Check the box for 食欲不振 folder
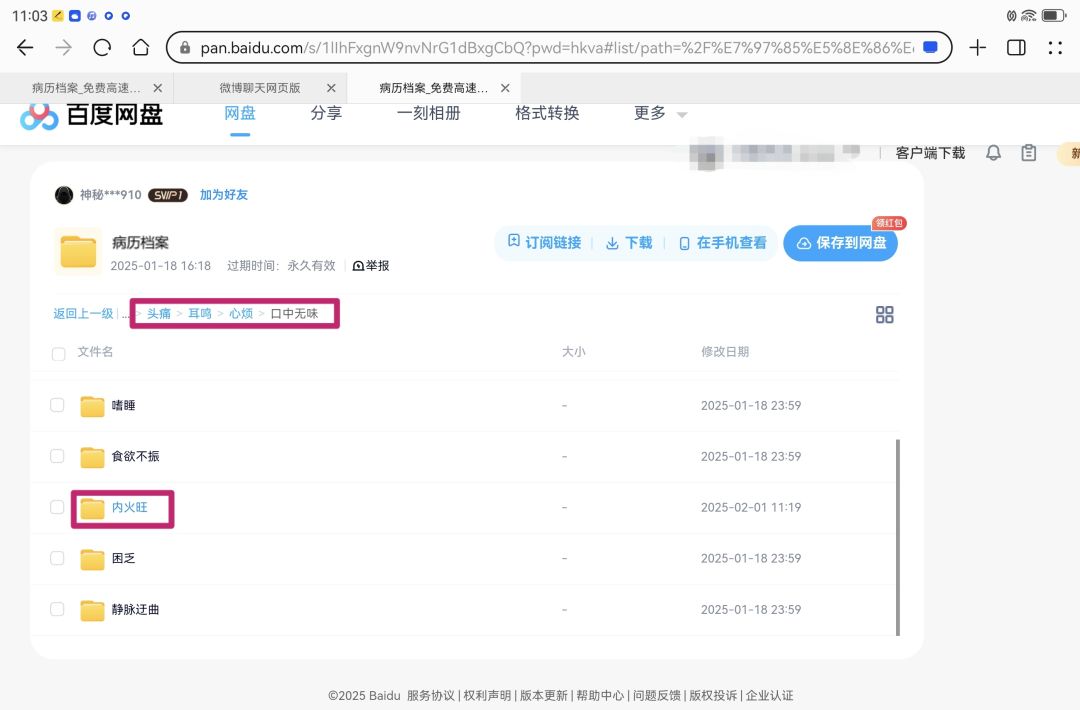 (57, 456)
